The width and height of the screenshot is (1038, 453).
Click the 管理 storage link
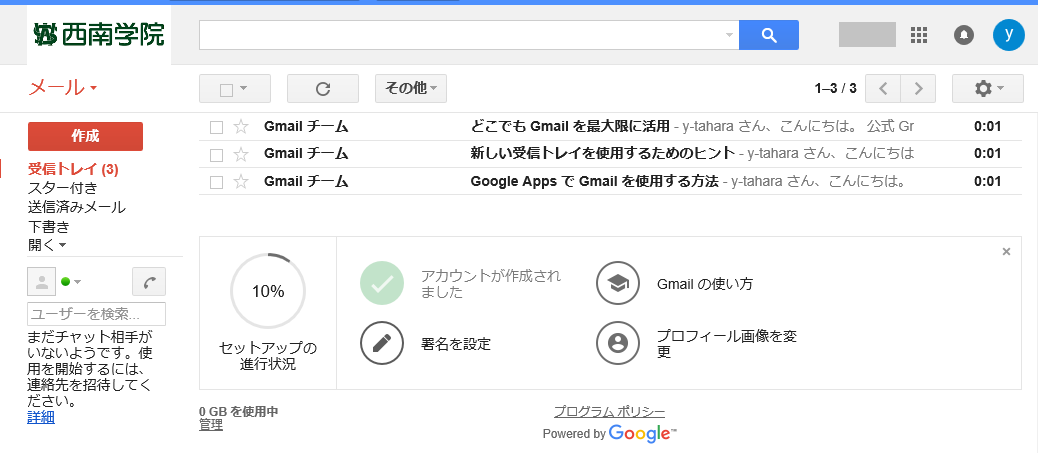[x=211, y=425]
